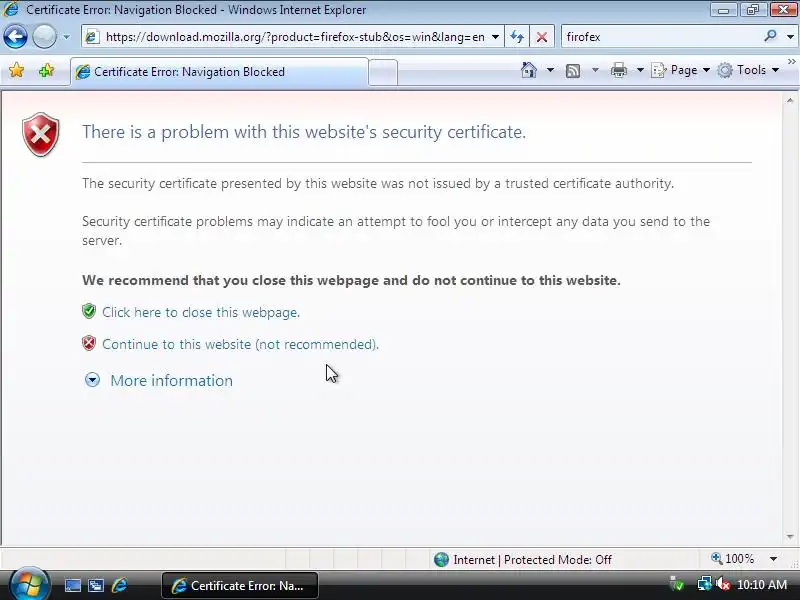Launch Internet Explorer from quick launch

pyautogui.click(x=119, y=585)
